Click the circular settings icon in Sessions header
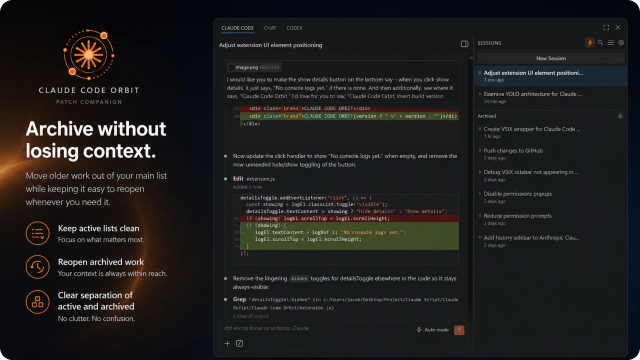640x360 pixels. click(621, 42)
